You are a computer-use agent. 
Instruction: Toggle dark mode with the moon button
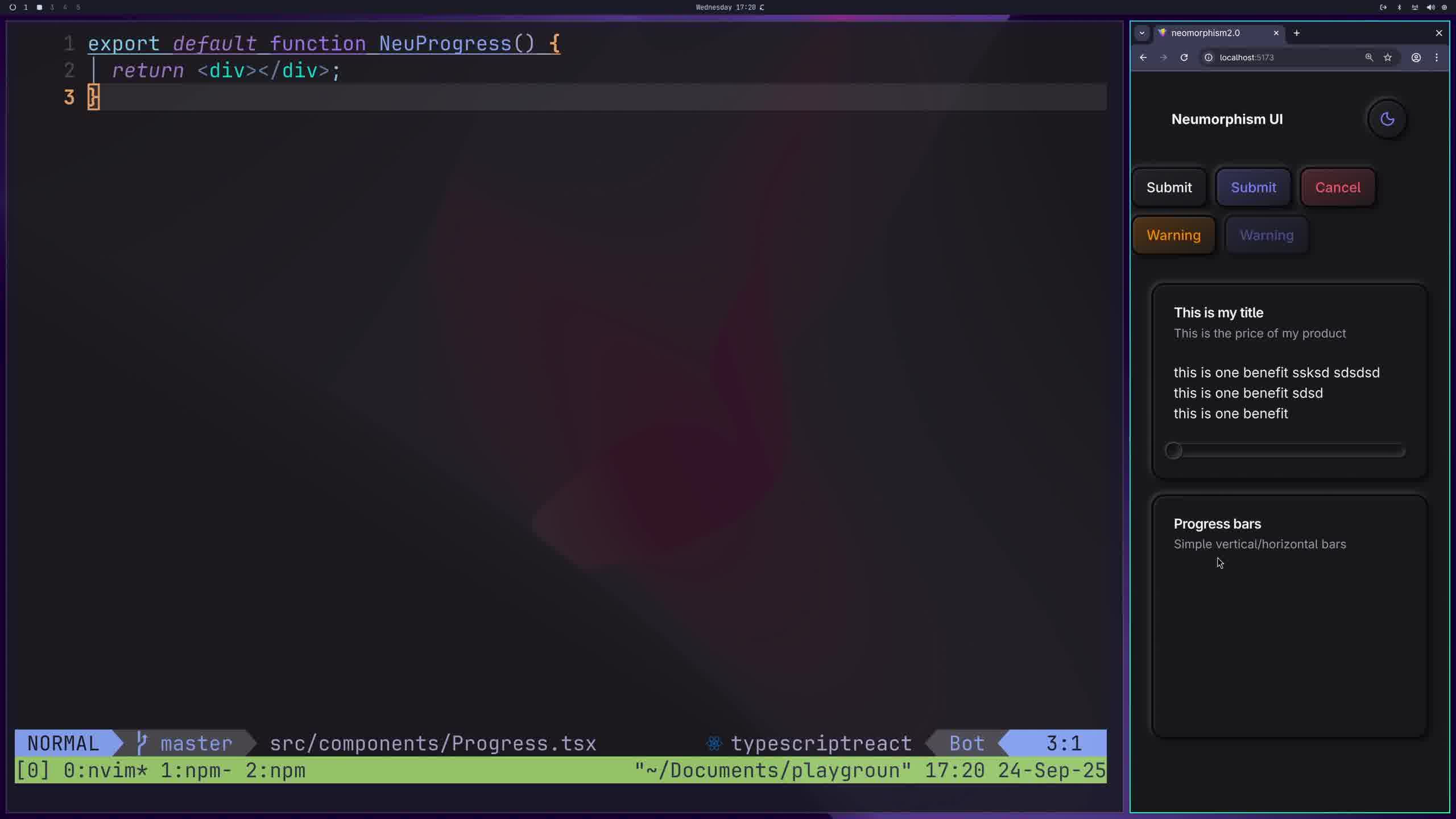coord(1387,119)
